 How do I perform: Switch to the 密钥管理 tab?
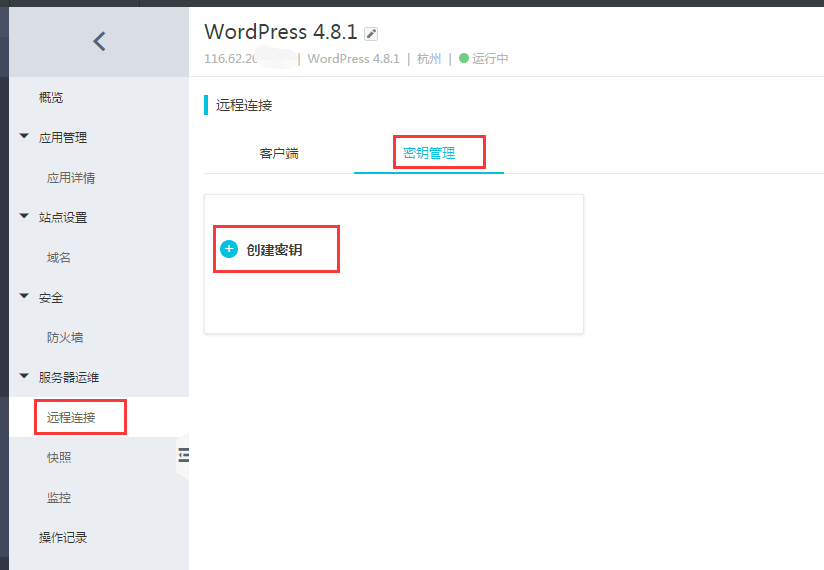[x=429, y=153]
